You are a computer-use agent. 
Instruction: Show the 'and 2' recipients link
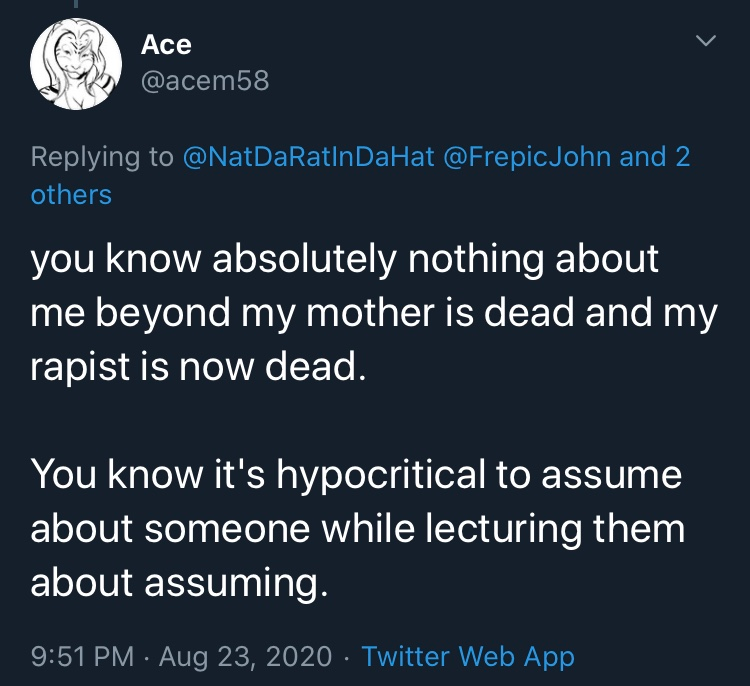(655, 156)
